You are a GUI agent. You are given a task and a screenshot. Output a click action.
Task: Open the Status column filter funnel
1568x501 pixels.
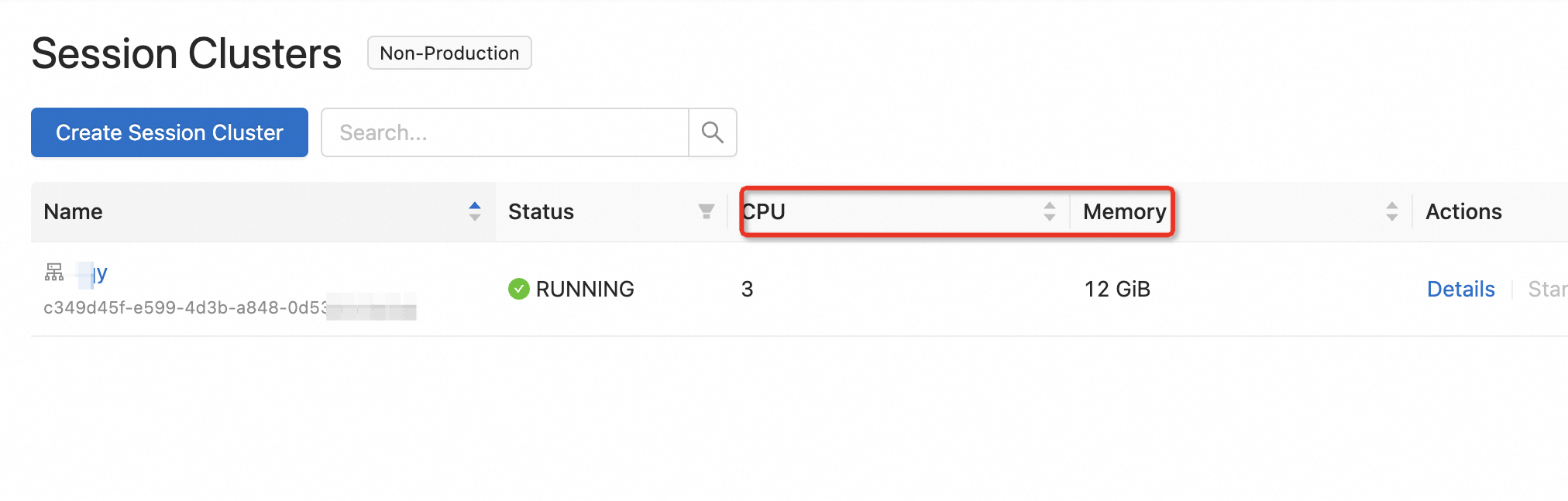706,211
